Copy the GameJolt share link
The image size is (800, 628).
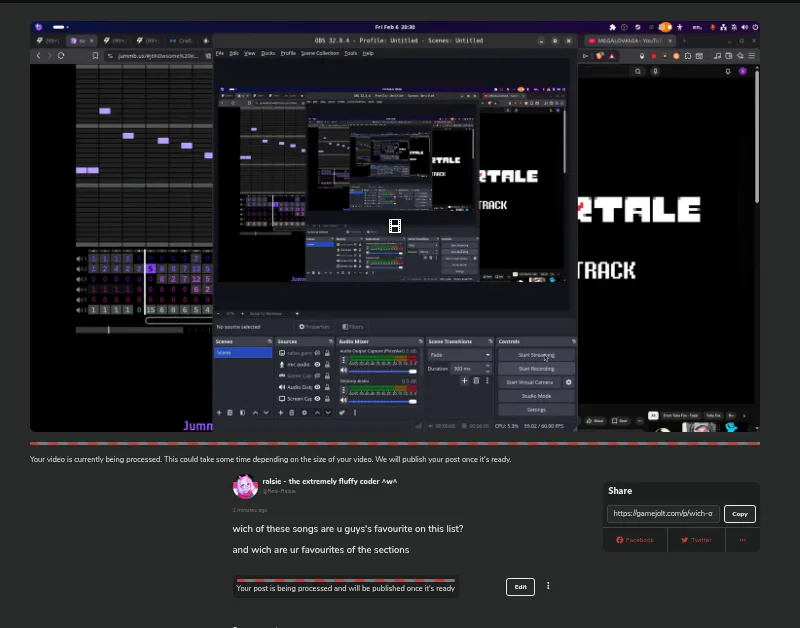click(739, 514)
